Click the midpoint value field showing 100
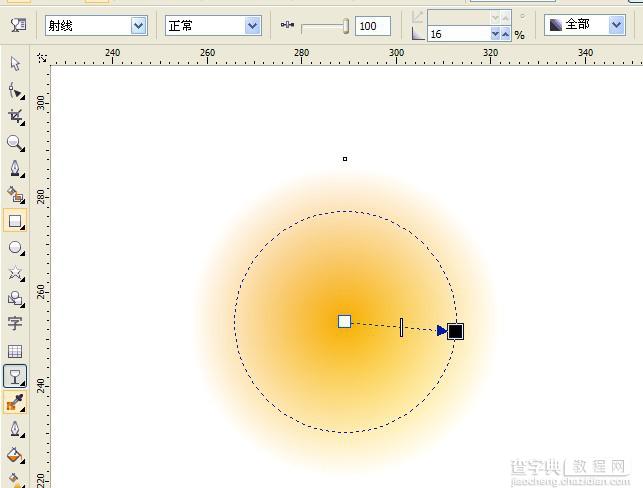Viewport: 643px width, 488px height. (x=373, y=26)
